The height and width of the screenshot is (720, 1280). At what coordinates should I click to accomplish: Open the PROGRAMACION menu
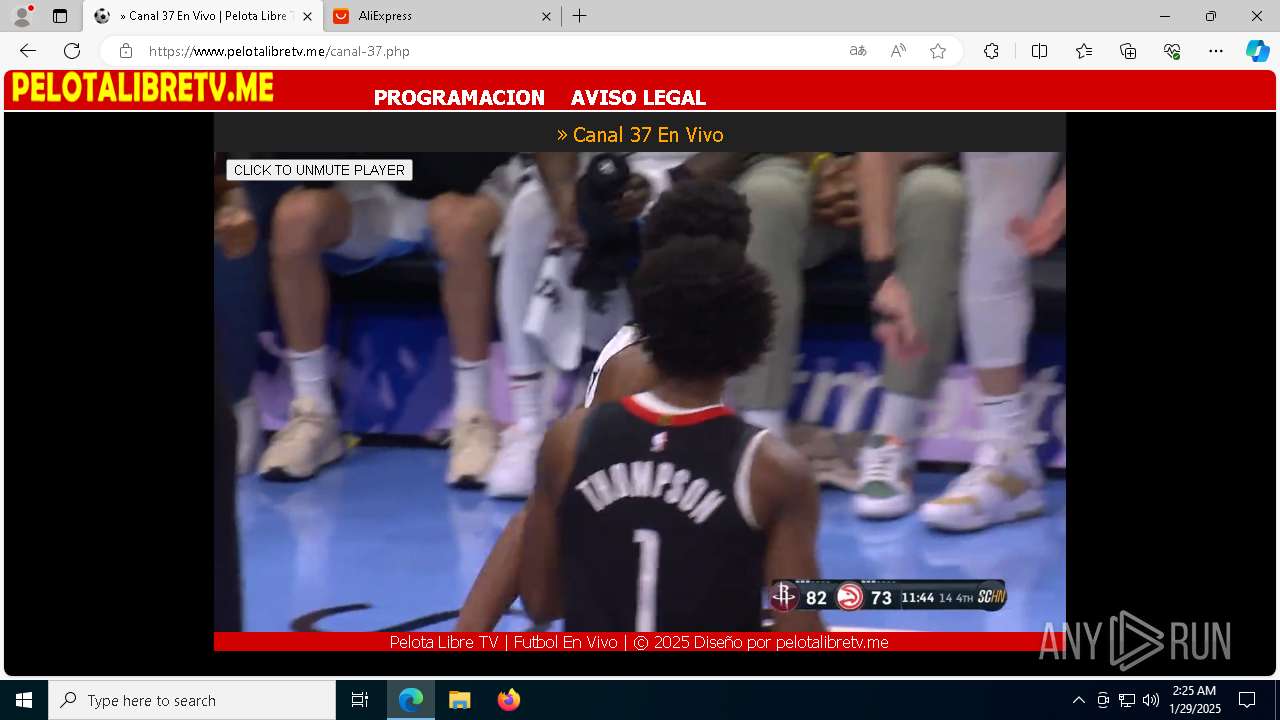pyautogui.click(x=459, y=98)
